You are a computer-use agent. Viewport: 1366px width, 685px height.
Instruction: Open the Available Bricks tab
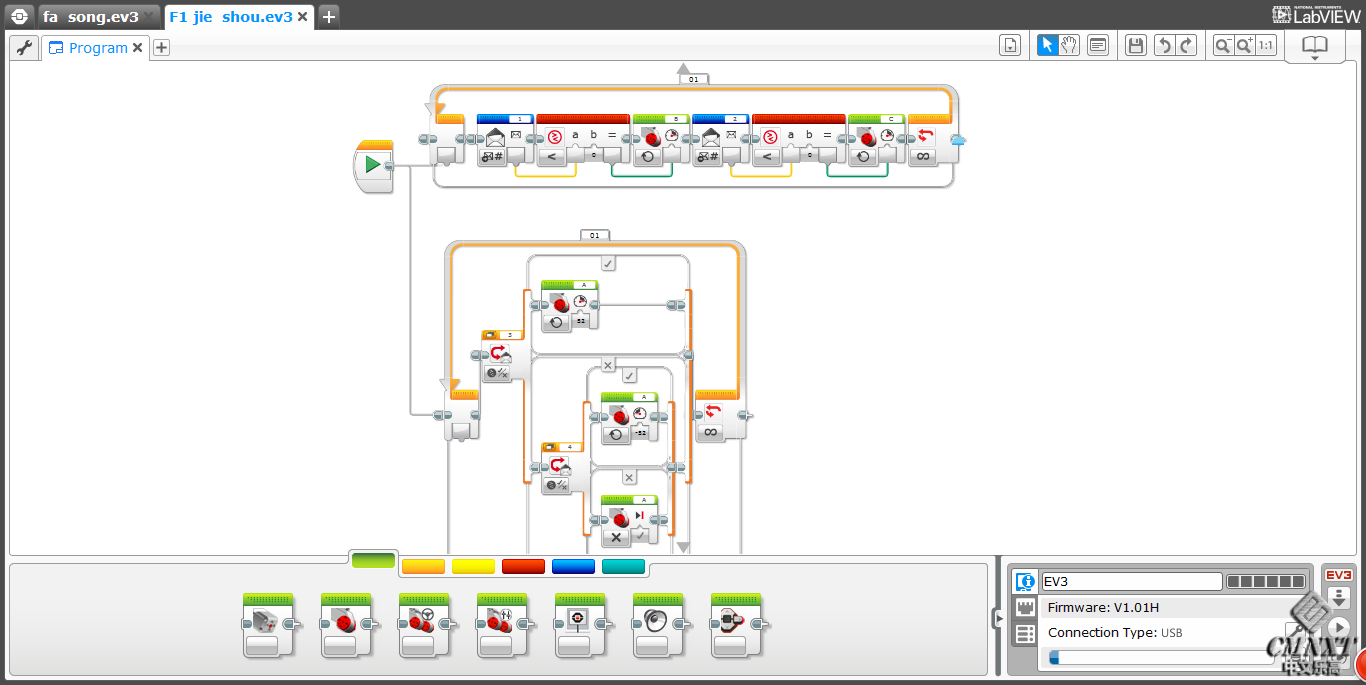pos(1024,634)
